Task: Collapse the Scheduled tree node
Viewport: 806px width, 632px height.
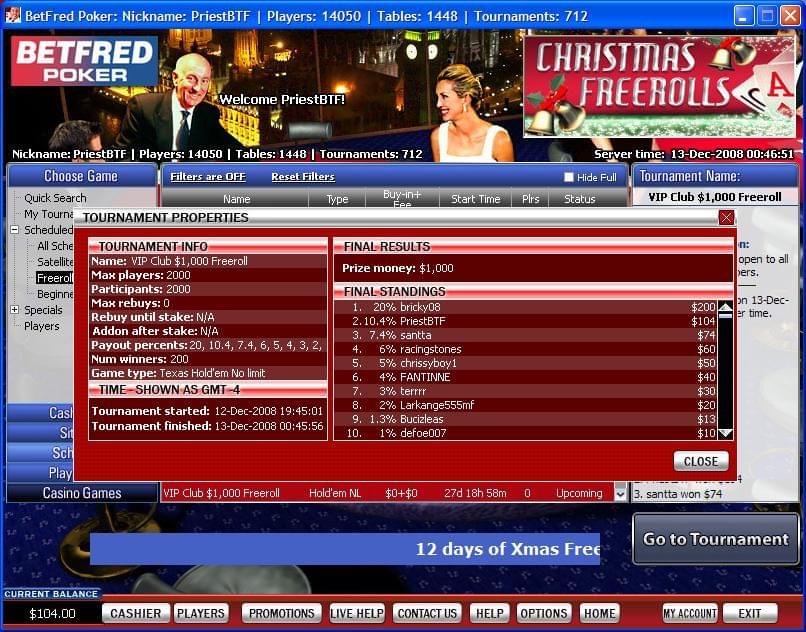Action: [15, 230]
